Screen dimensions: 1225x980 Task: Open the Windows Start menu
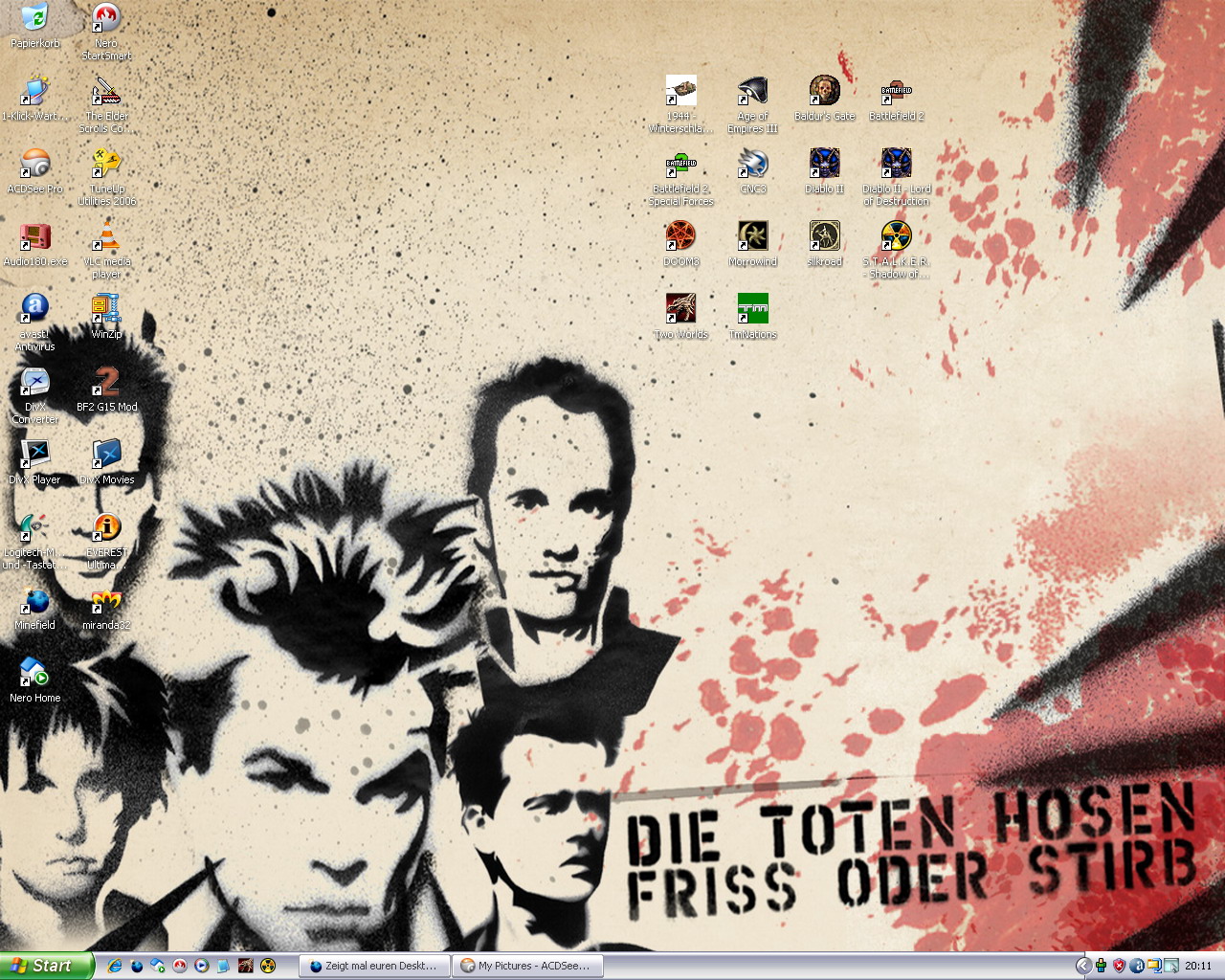[47, 966]
